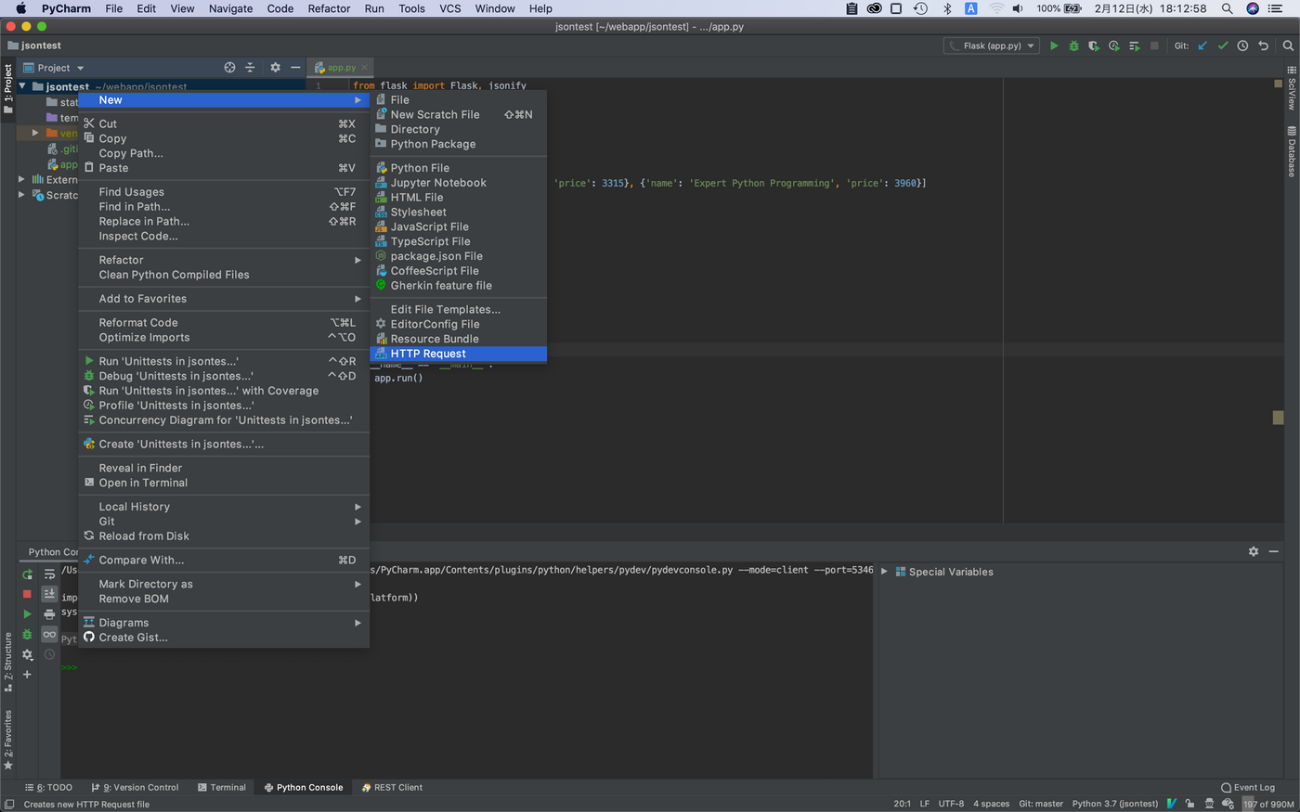Select the app.py editor tab
Viewport: 1300px width, 812px height.
point(340,67)
